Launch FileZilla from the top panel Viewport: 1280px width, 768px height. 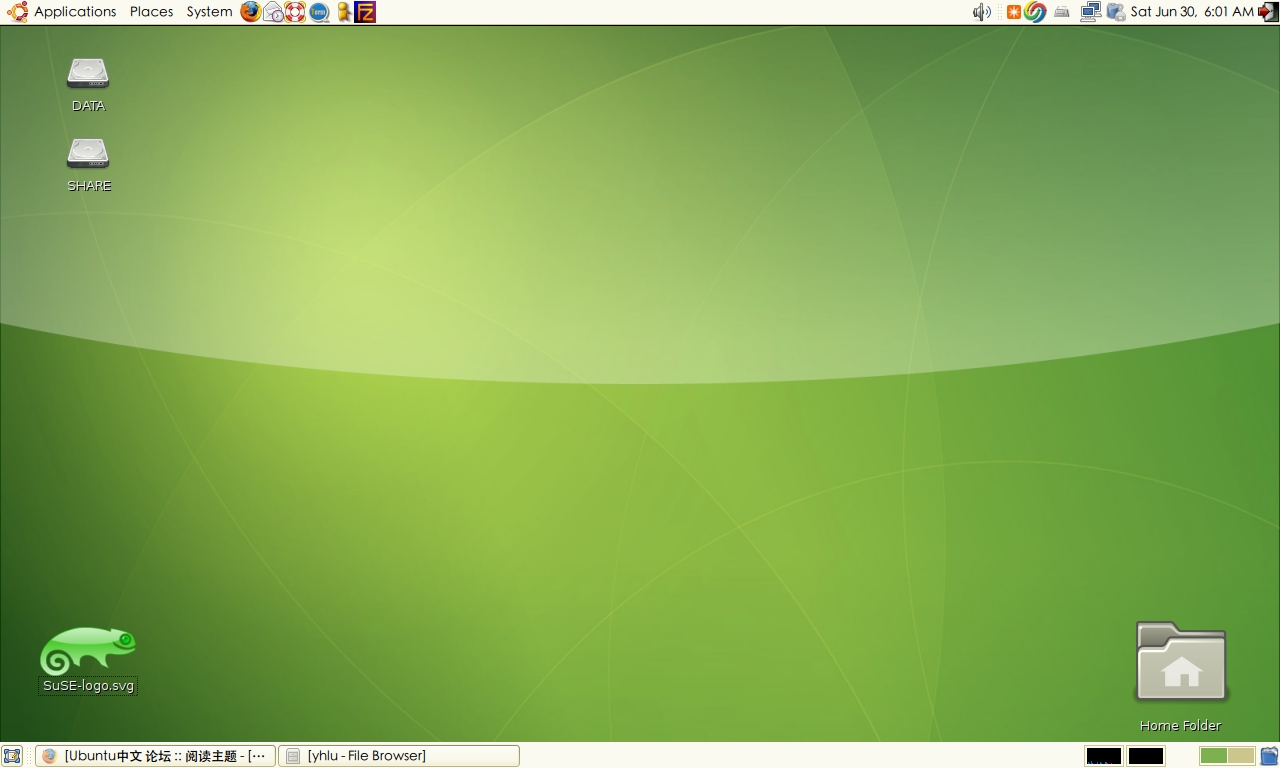tap(366, 12)
